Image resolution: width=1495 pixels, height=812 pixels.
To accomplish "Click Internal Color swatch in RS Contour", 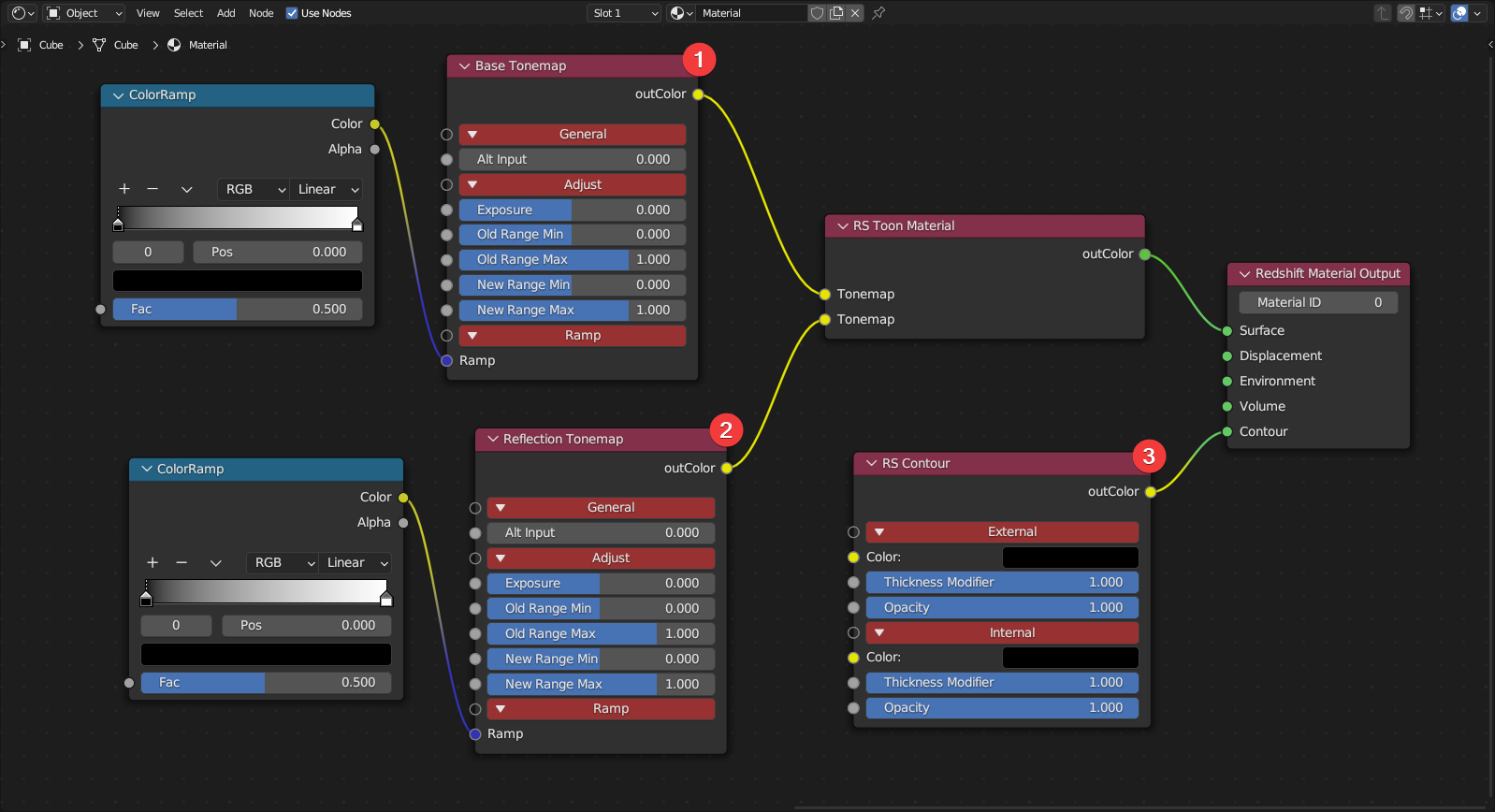I will click(1070, 657).
